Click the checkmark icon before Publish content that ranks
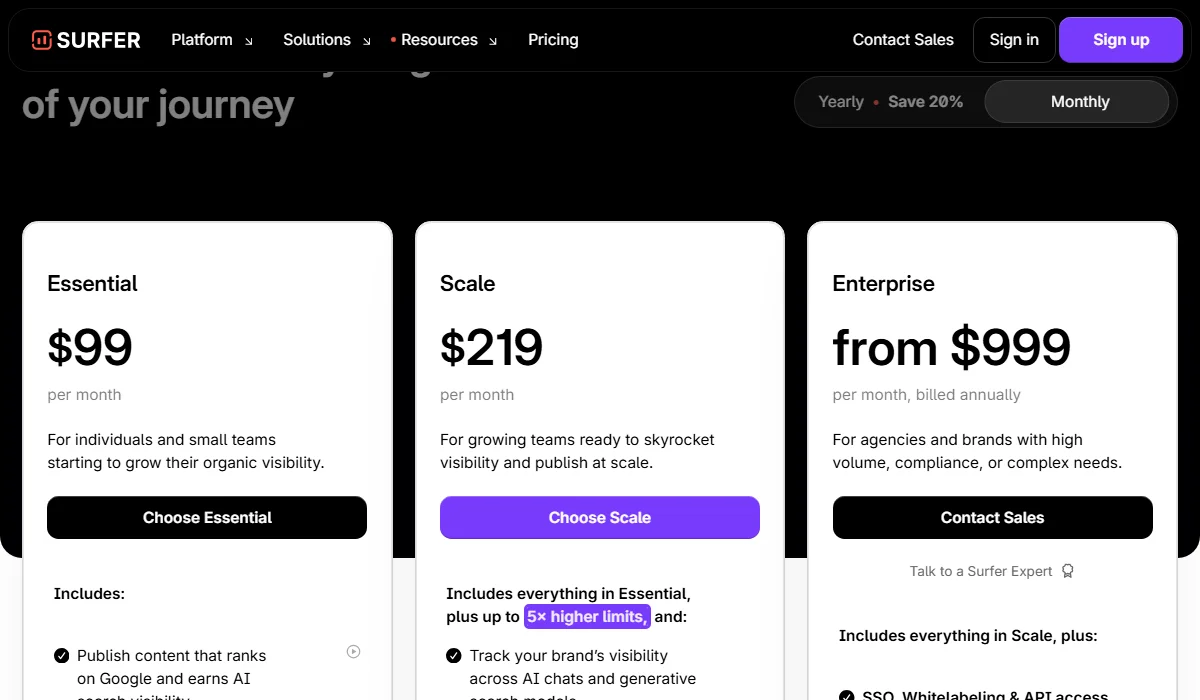The width and height of the screenshot is (1200, 700). [61, 655]
